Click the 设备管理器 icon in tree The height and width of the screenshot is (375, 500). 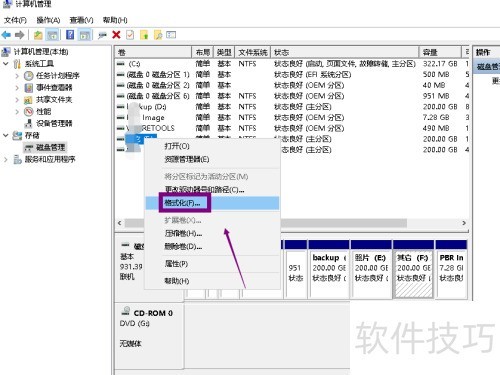29,123
